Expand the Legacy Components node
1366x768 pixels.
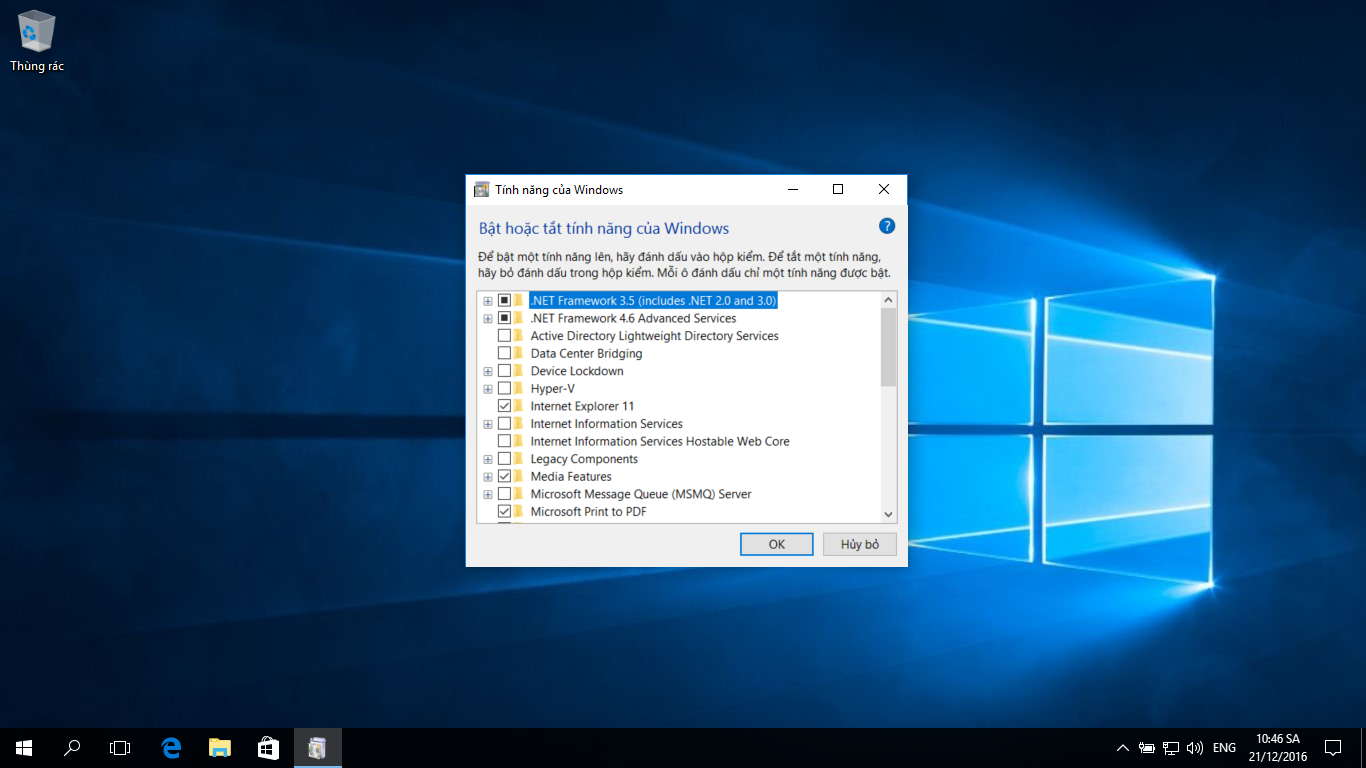tap(488, 459)
